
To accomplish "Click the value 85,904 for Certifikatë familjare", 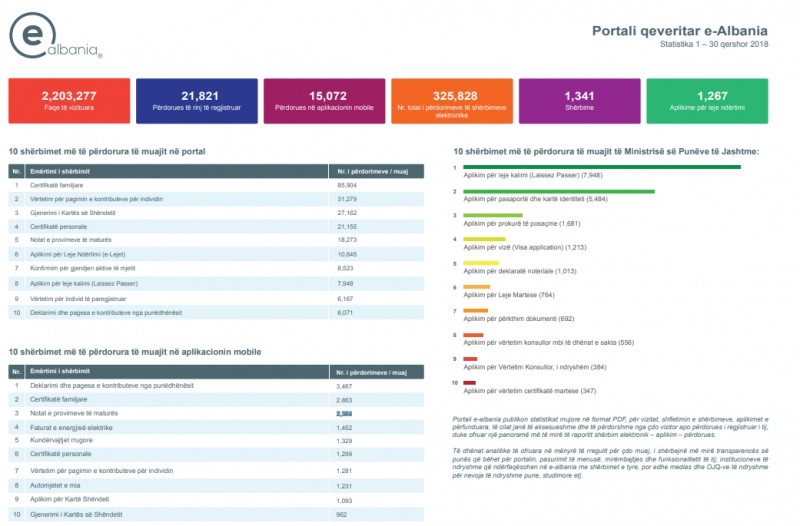I will [x=347, y=185].
